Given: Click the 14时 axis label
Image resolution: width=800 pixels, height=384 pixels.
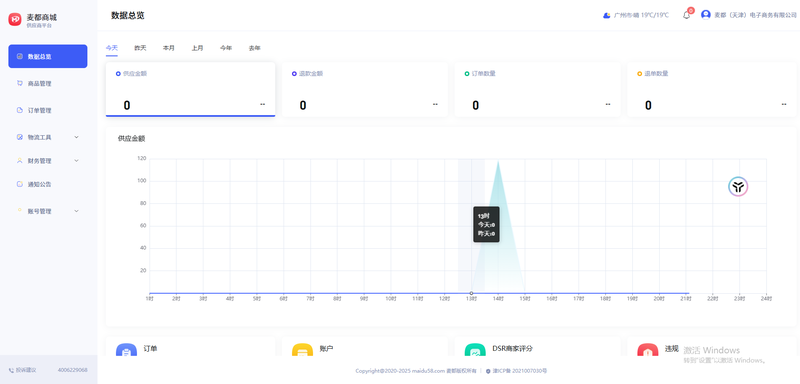Looking at the screenshot, I should coord(497,299).
